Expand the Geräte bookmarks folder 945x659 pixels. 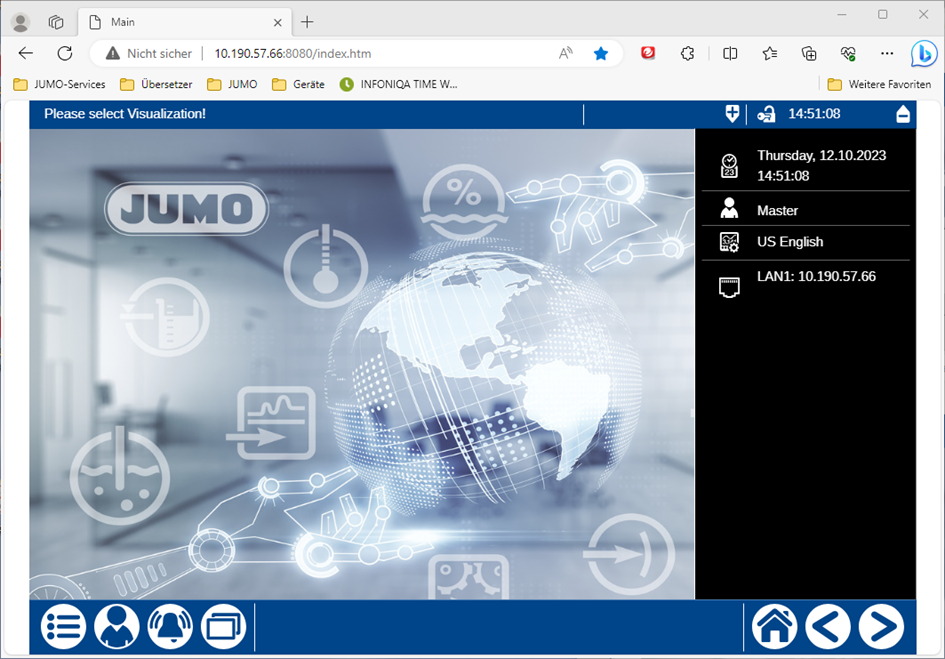point(298,85)
